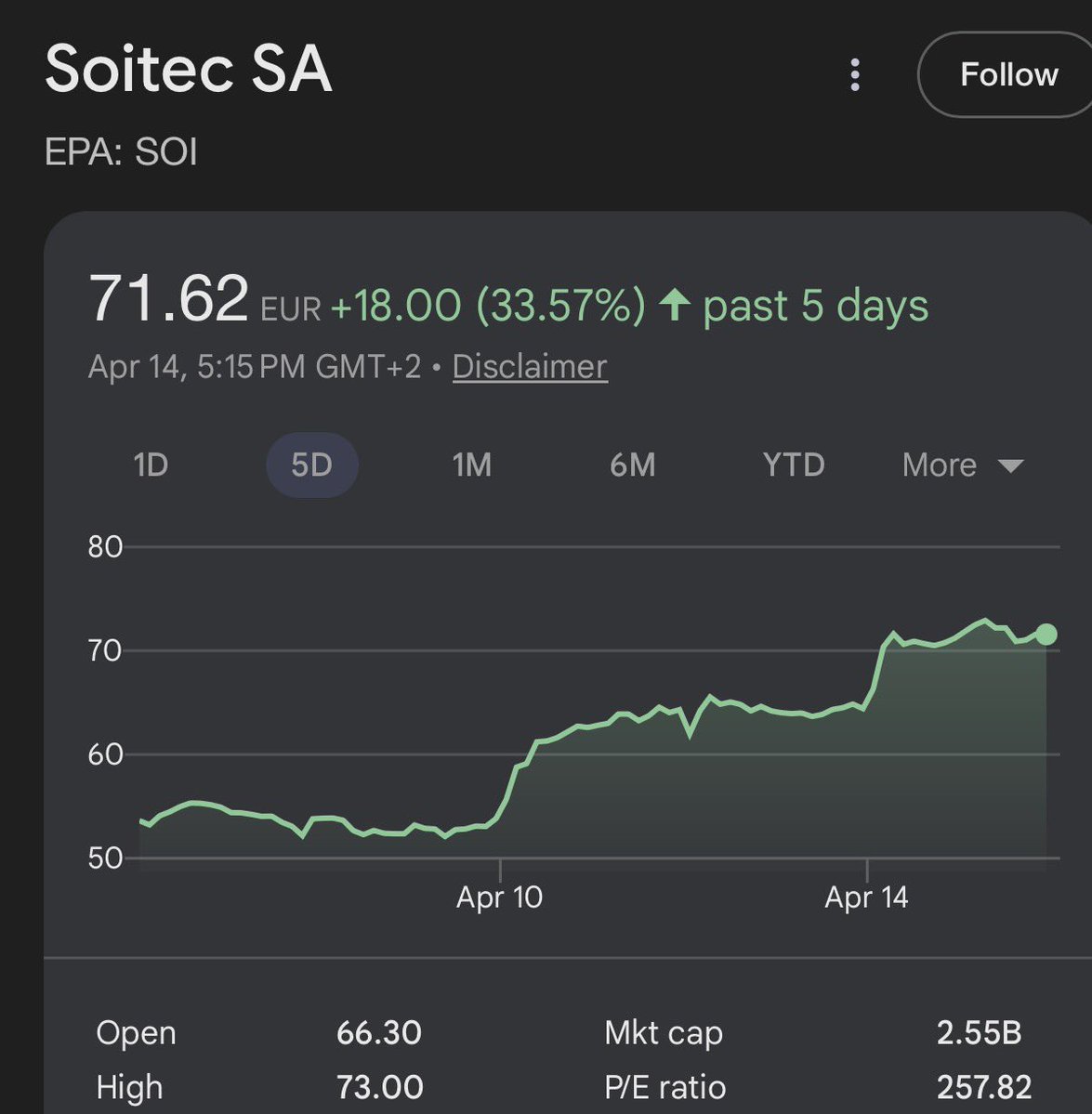Switch chart to 1M range
Image resolution: width=1092 pixels, height=1114 pixels.
[472, 465]
